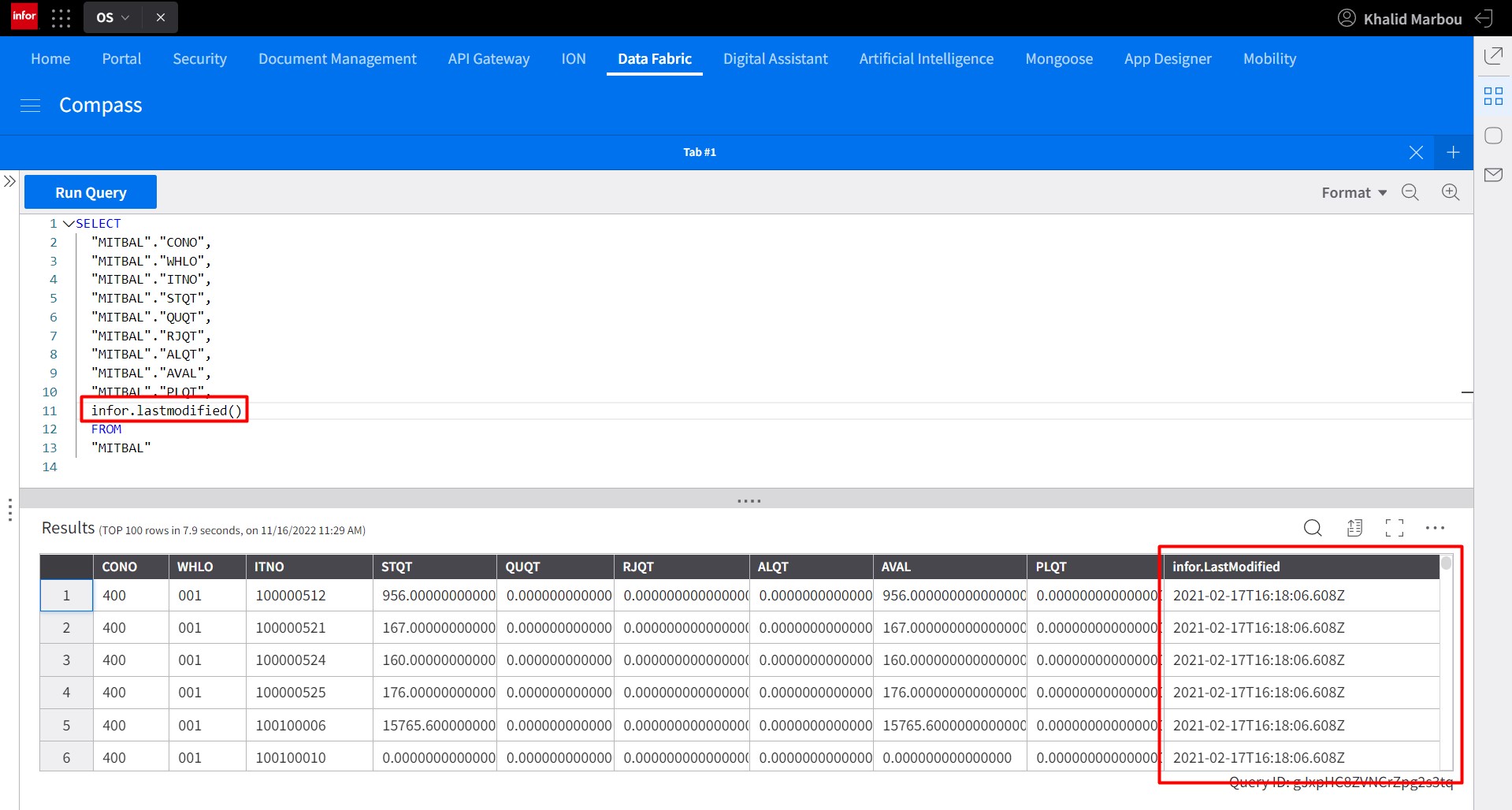Viewport: 1512px width, 810px height.
Task: Zoom in the query editor
Action: pyautogui.click(x=1451, y=192)
